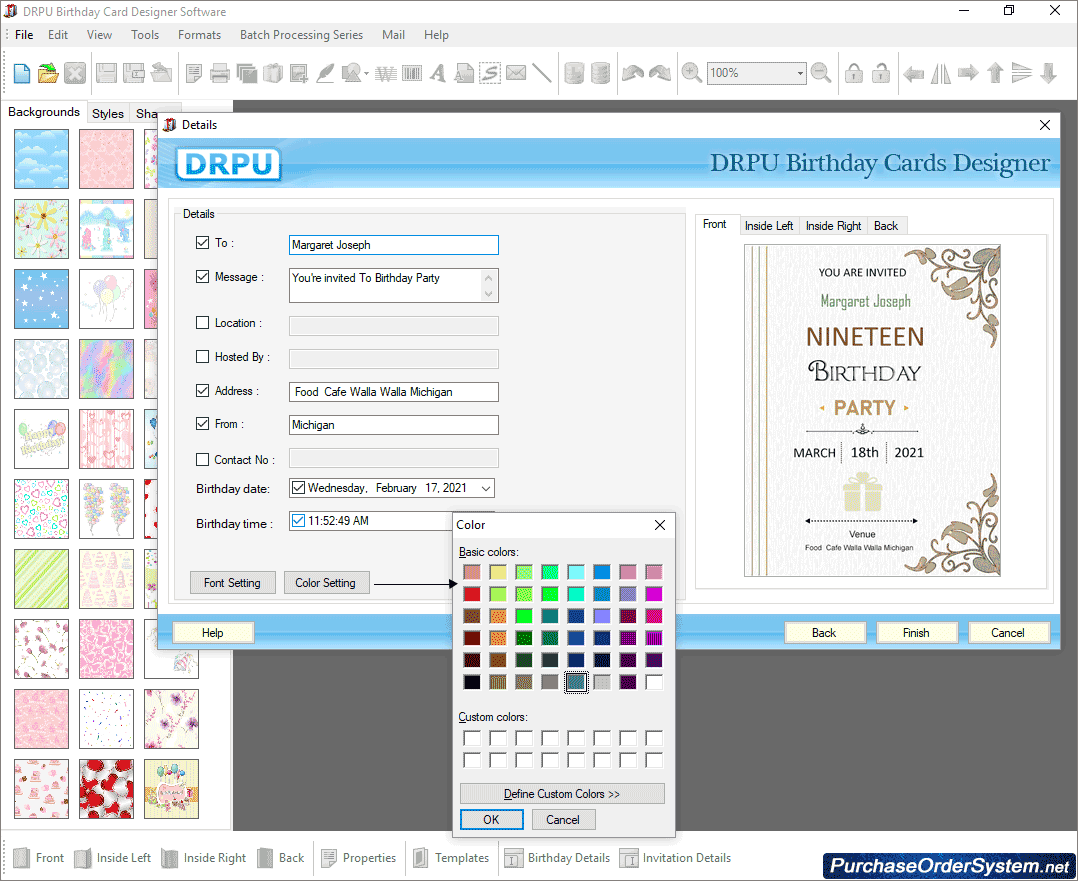Open the Formats menu
1078x881 pixels.
[199, 34]
